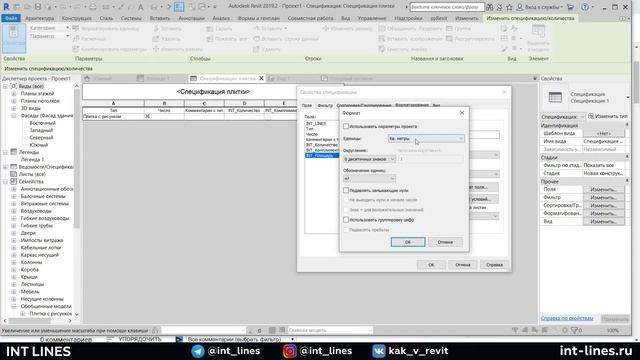Click Cancel in the Format dialog
This screenshot has height=360, width=640.
pyautogui.click(x=445, y=242)
